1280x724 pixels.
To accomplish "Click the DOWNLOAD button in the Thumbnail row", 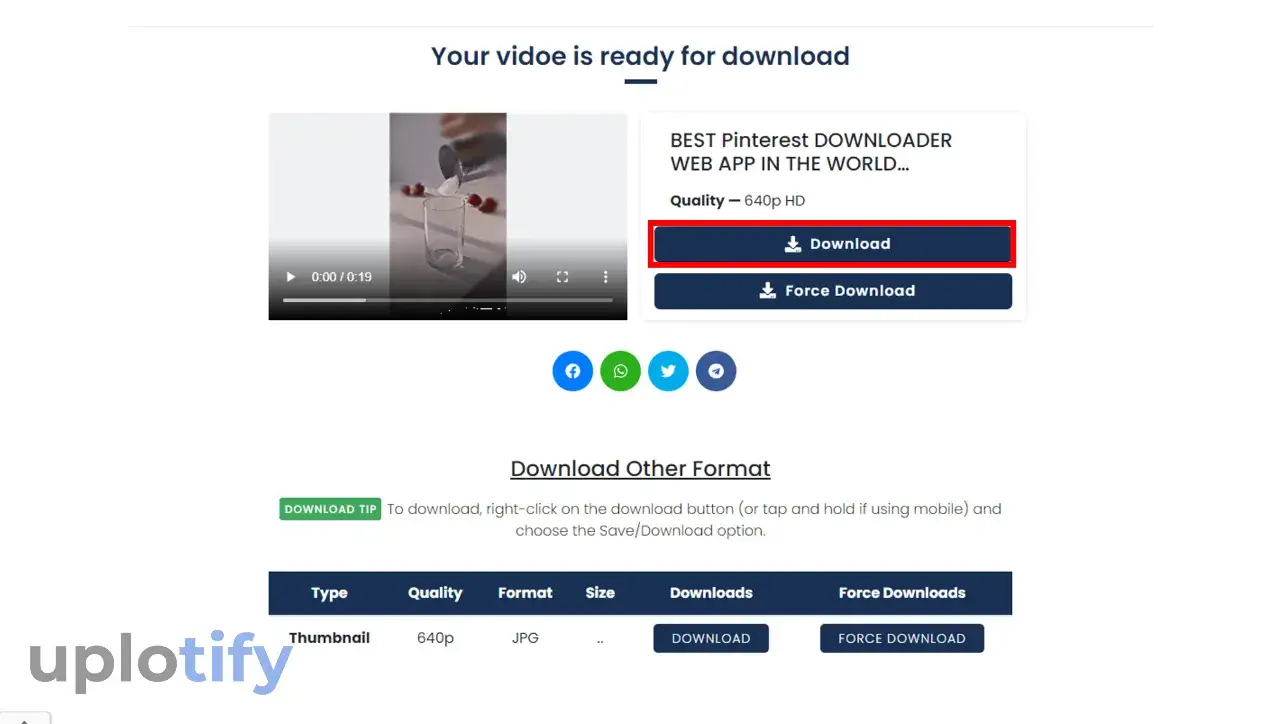I will (x=711, y=638).
